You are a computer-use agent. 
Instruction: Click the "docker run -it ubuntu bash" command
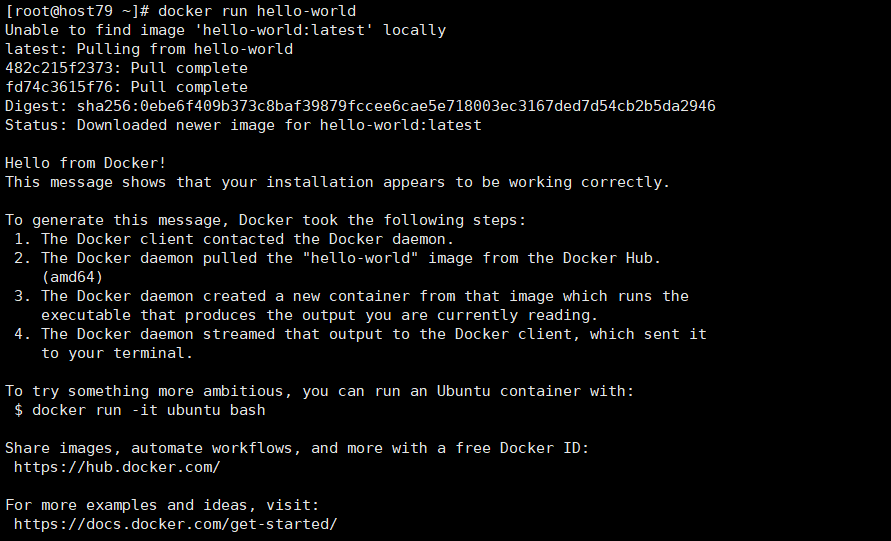[x=149, y=410]
